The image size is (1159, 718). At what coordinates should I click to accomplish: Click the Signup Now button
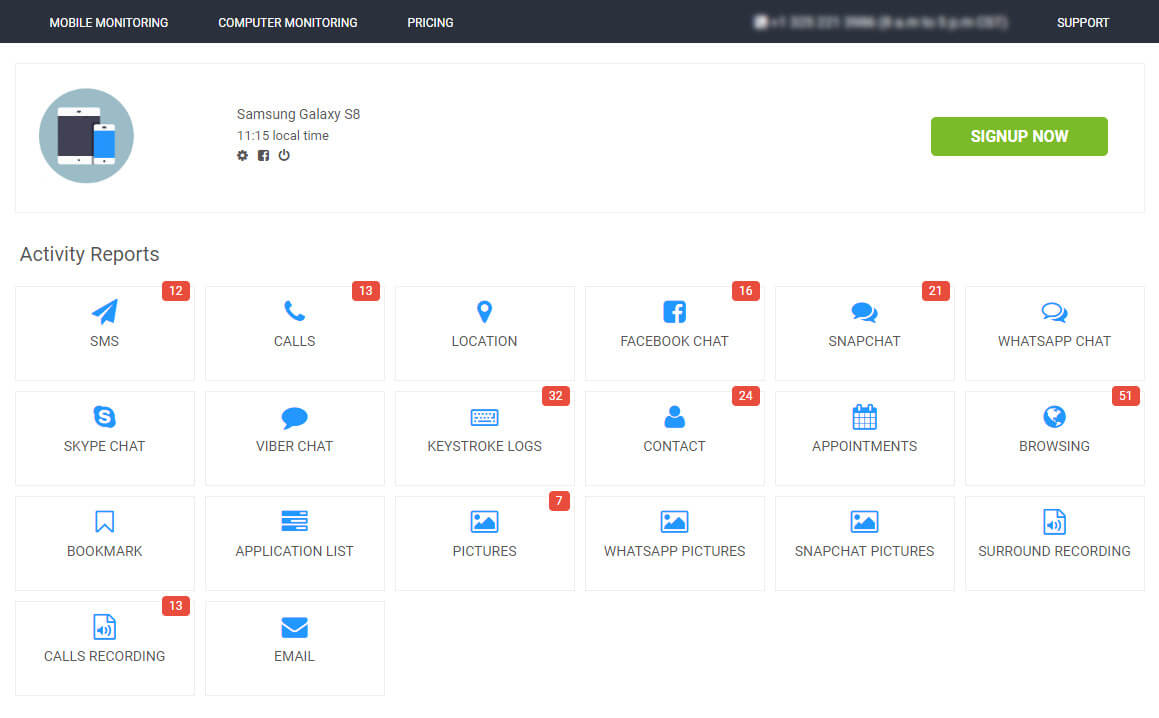1019,136
